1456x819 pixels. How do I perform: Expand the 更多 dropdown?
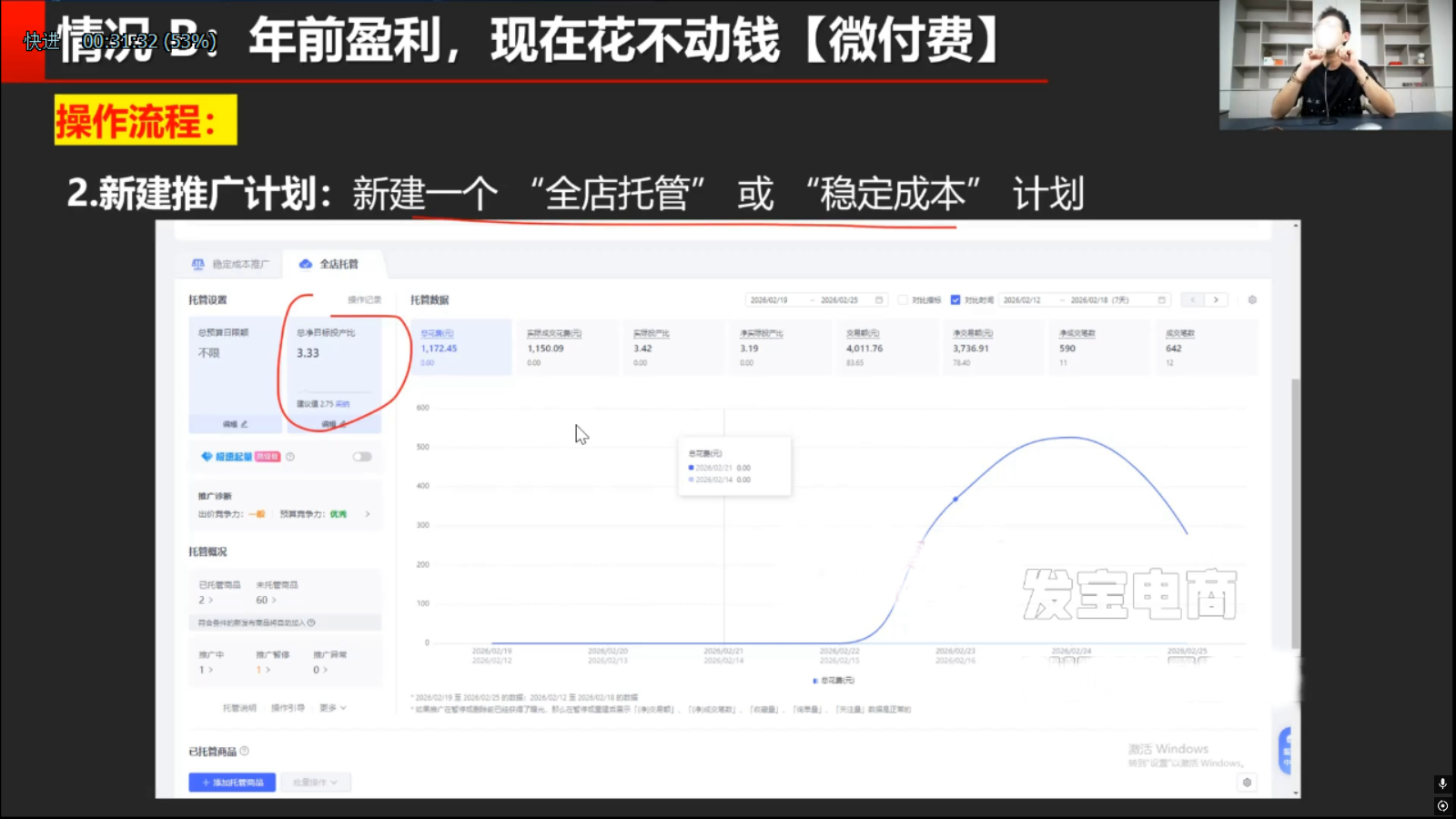(332, 708)
